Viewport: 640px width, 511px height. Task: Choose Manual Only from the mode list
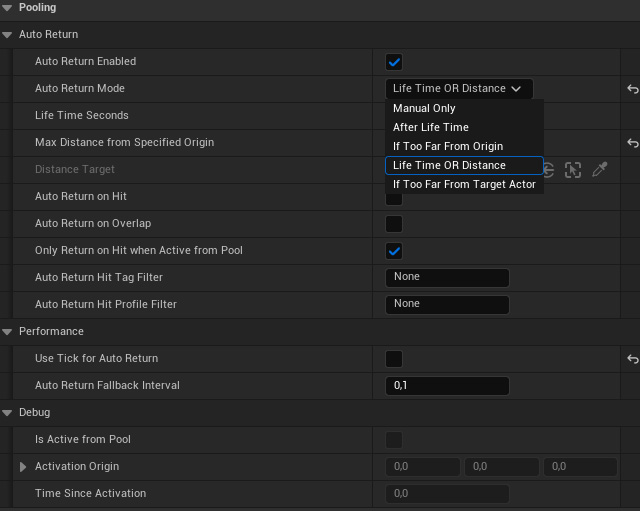point(424,108)
